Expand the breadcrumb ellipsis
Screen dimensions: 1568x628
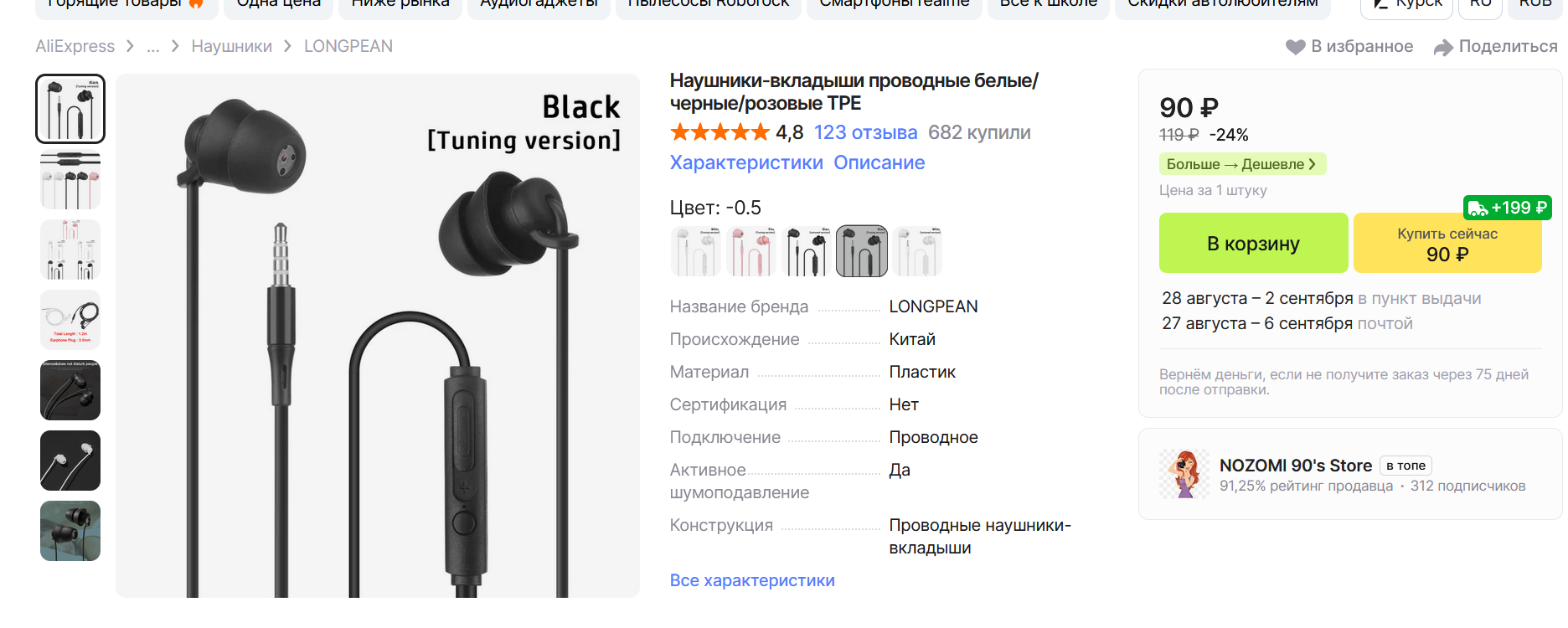coord(152,47)
